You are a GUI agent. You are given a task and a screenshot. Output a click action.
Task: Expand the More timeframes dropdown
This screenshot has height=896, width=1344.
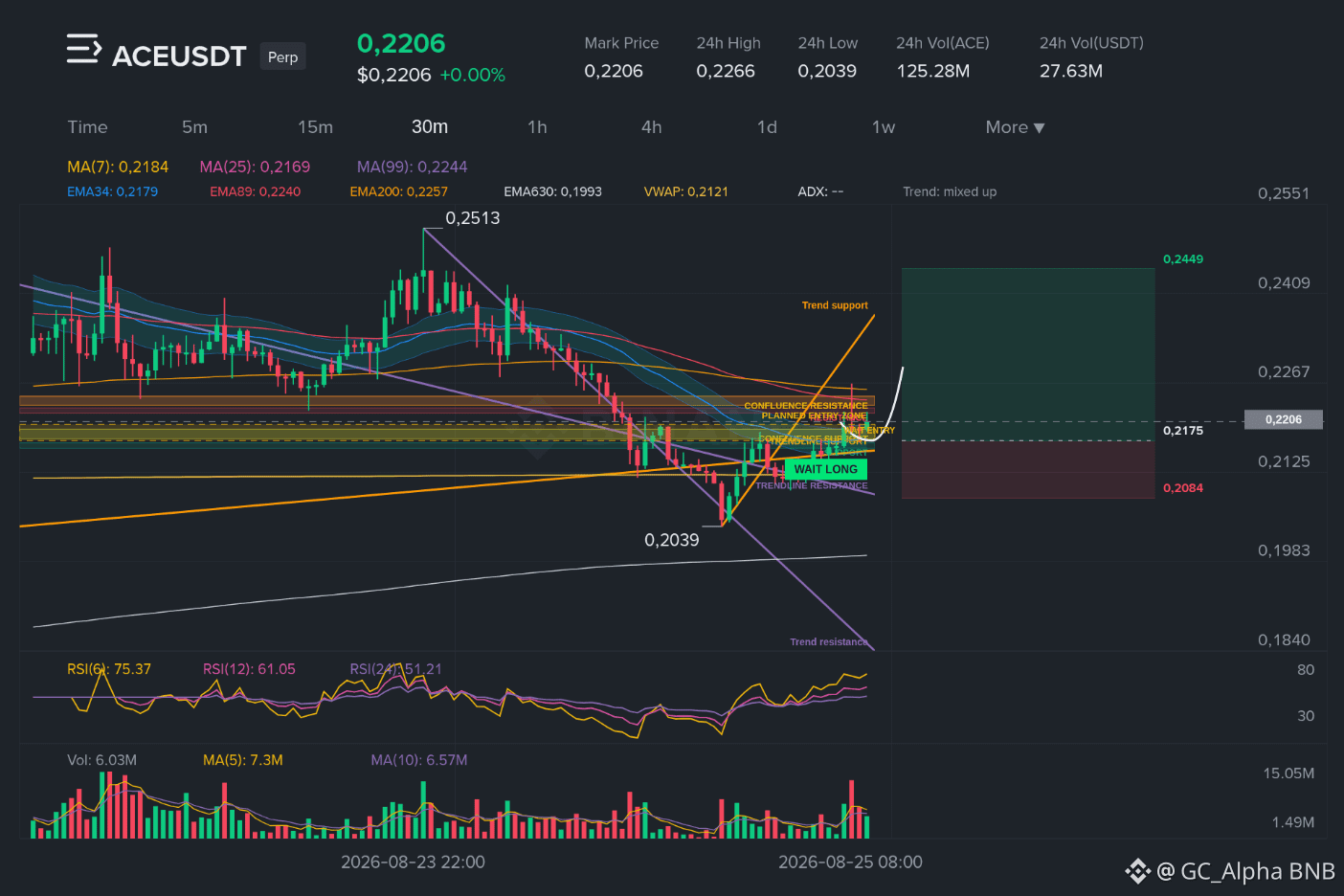[1015, 127]
